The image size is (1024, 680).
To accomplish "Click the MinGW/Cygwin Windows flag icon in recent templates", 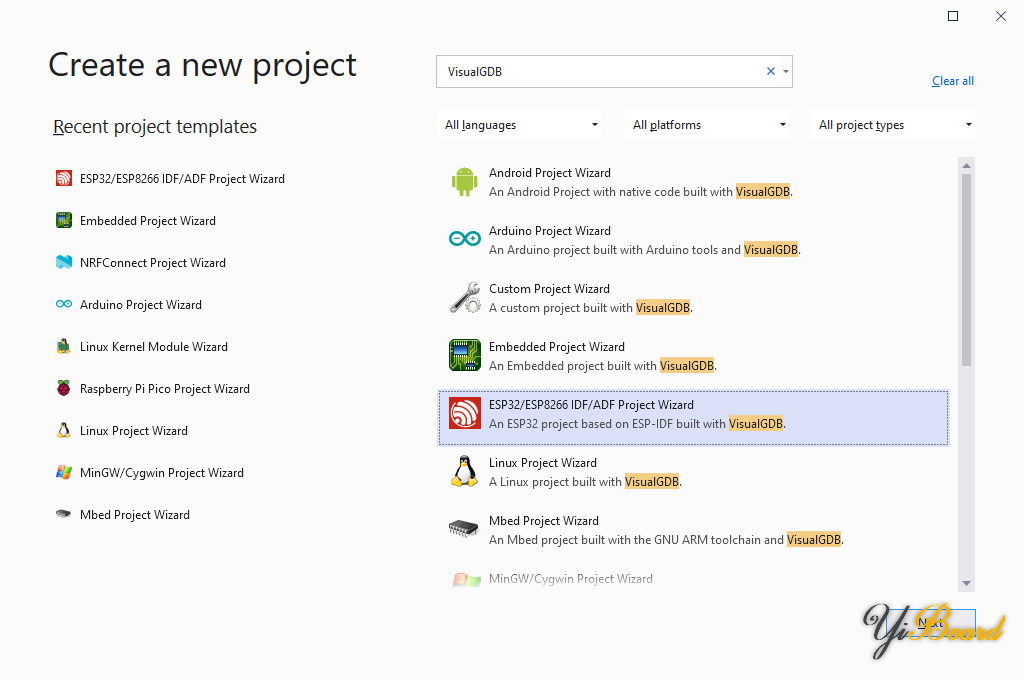I will [x=63, y=472].
